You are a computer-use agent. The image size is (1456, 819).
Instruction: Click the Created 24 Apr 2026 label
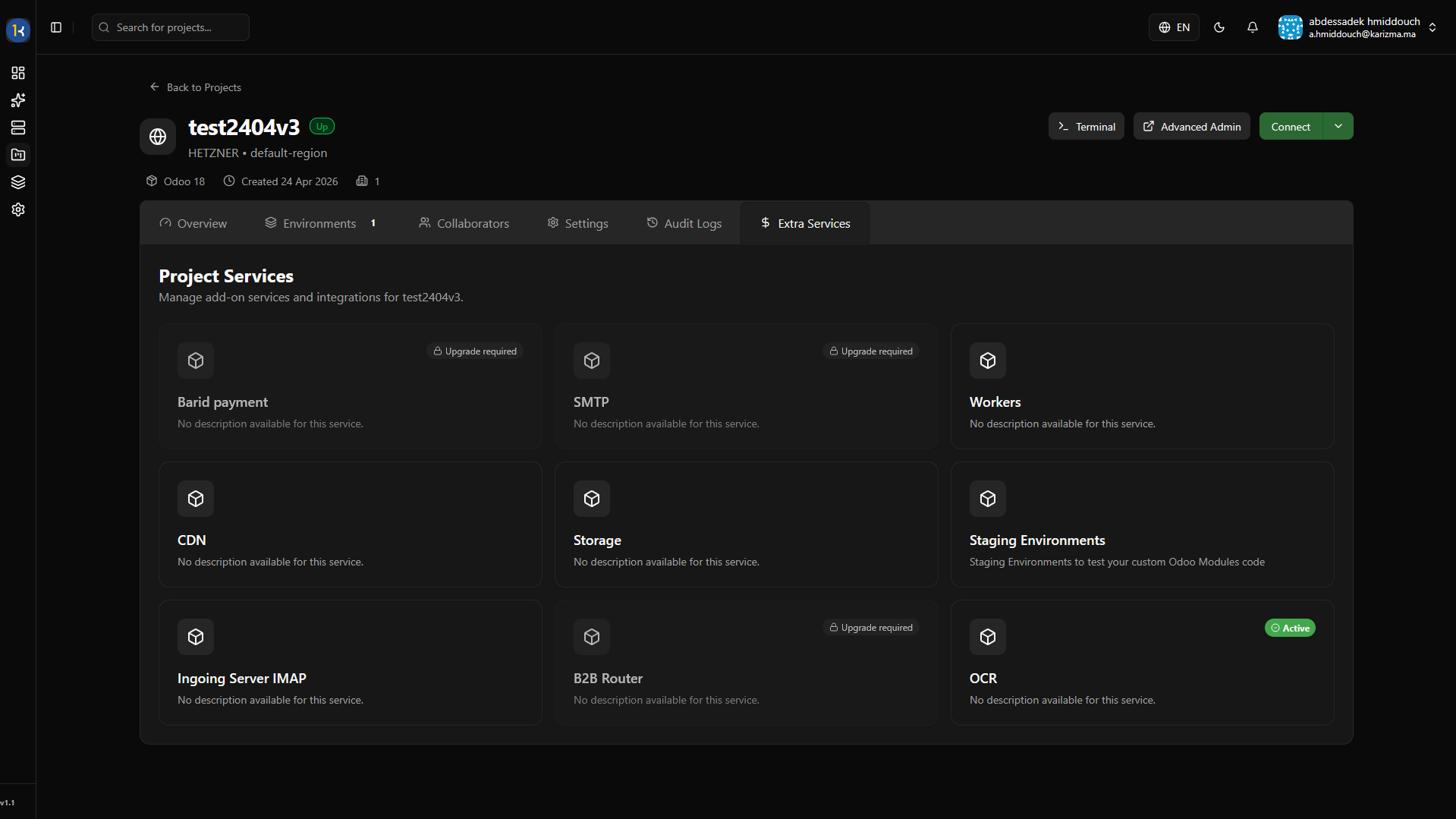(x=289, y=181)
